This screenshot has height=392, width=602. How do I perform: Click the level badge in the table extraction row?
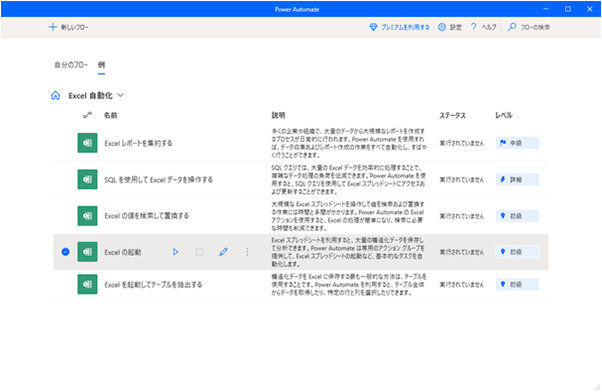(517, 284)
